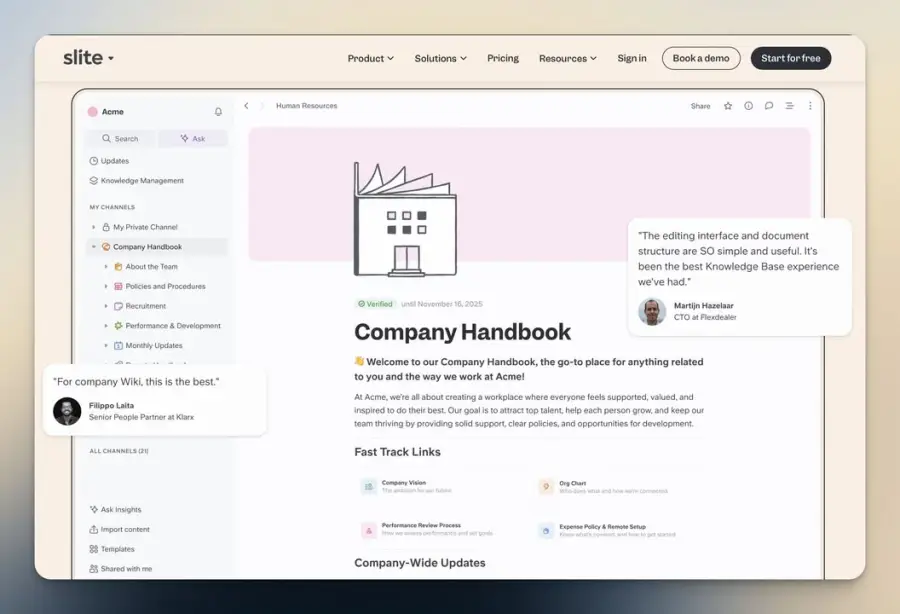The width and height of the screenshot is (900, 614).
Task: Click the Company Handbook channel icon
Action: [106, 247]
